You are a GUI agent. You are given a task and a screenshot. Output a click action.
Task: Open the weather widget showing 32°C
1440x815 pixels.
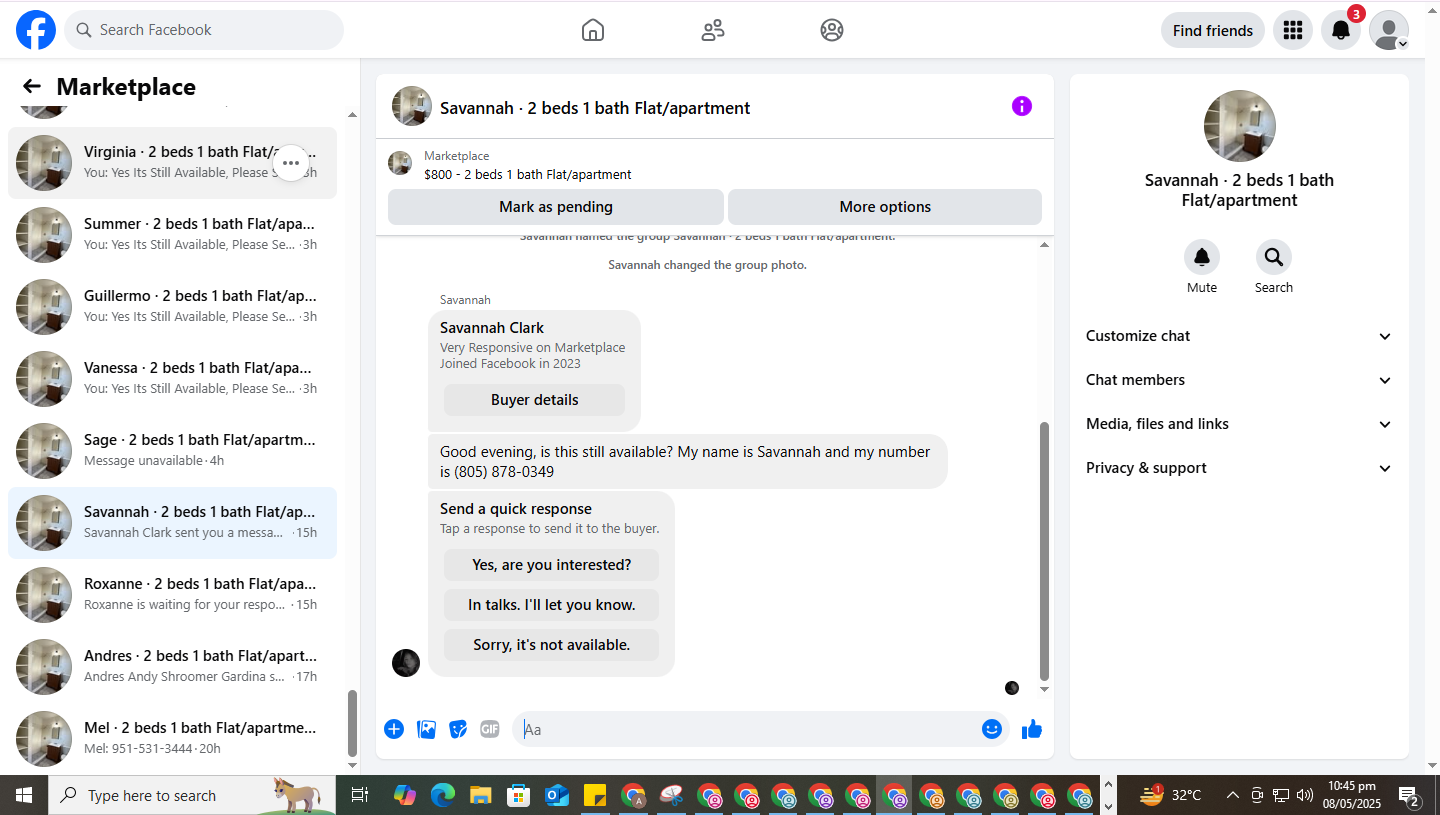point(1171,795)
